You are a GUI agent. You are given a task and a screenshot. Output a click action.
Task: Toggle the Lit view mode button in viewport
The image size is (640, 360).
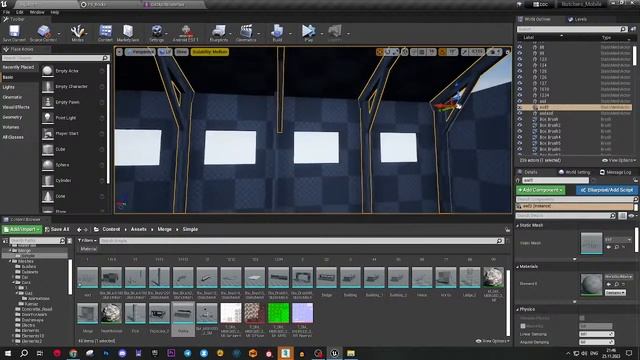click(x=165, y=52)
